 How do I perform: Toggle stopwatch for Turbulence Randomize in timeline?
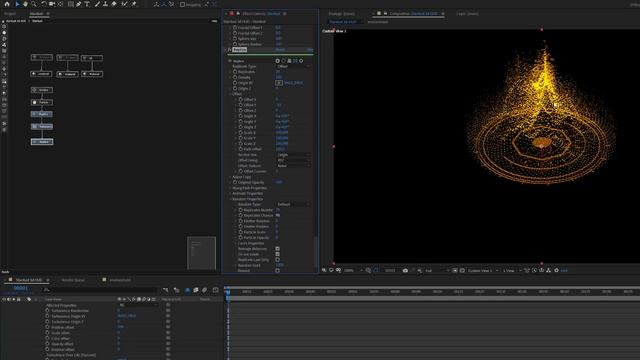point(47,311)
